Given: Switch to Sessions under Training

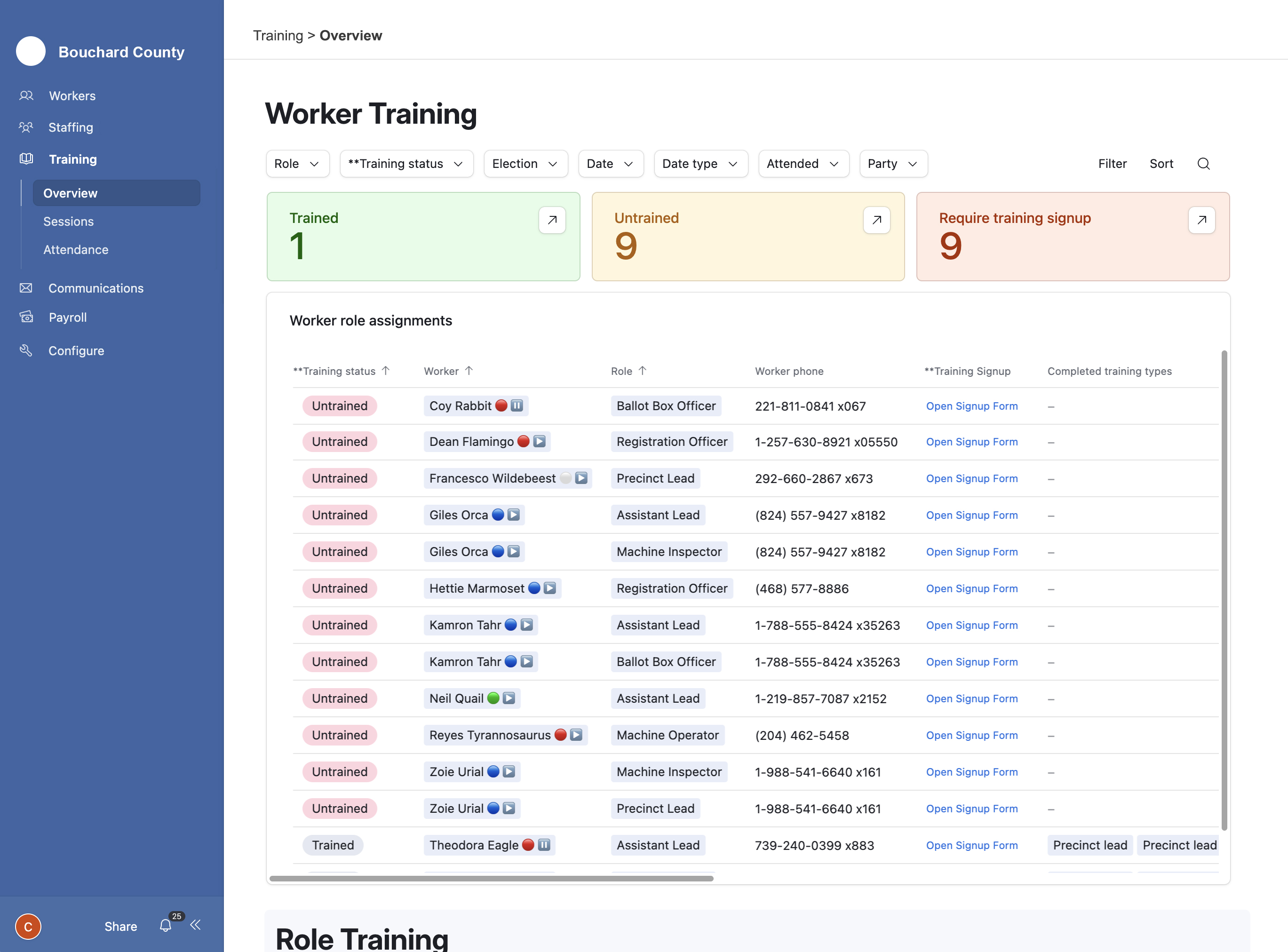Looking at the screenshot, I should point(68,221).
